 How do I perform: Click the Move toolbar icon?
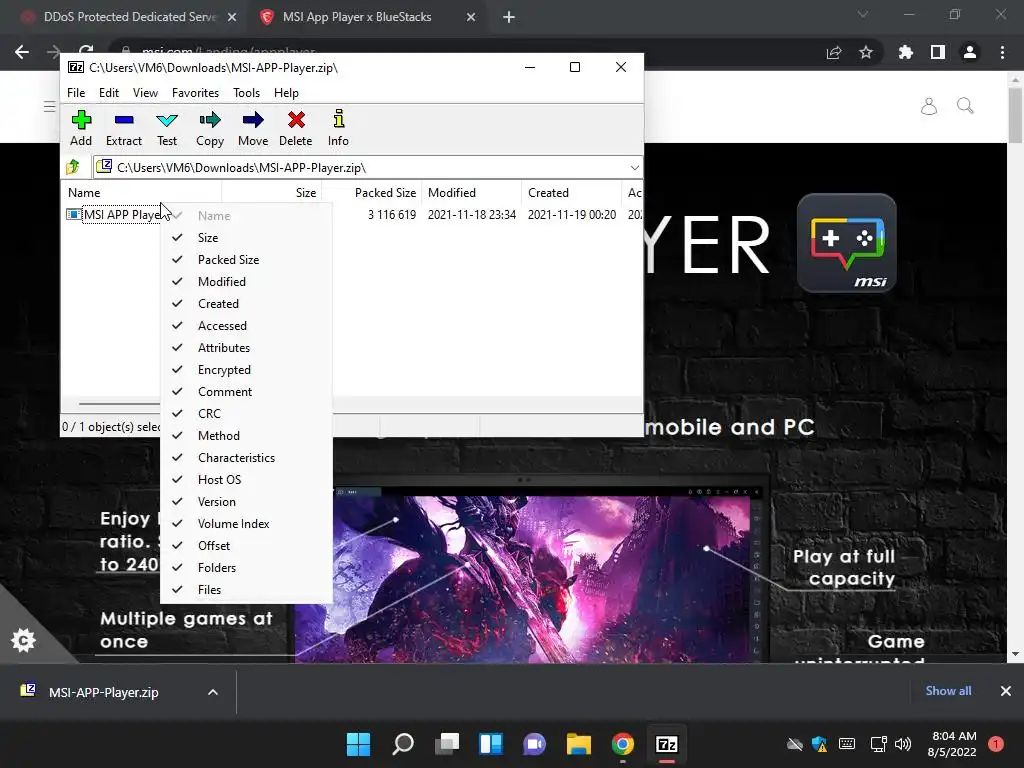tap(253, 128)
